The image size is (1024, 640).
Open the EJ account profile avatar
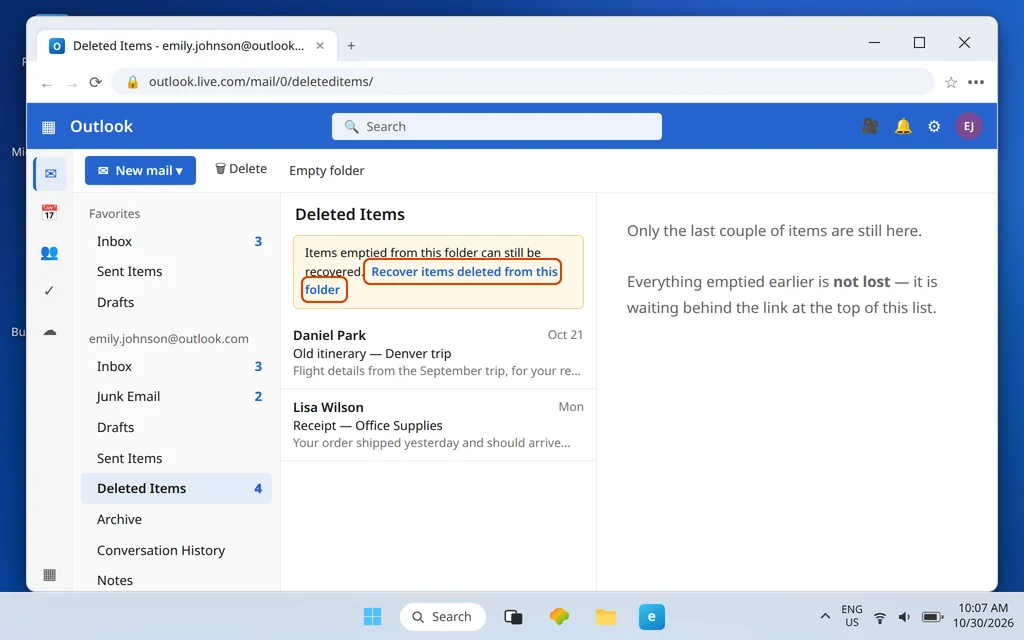968,127
